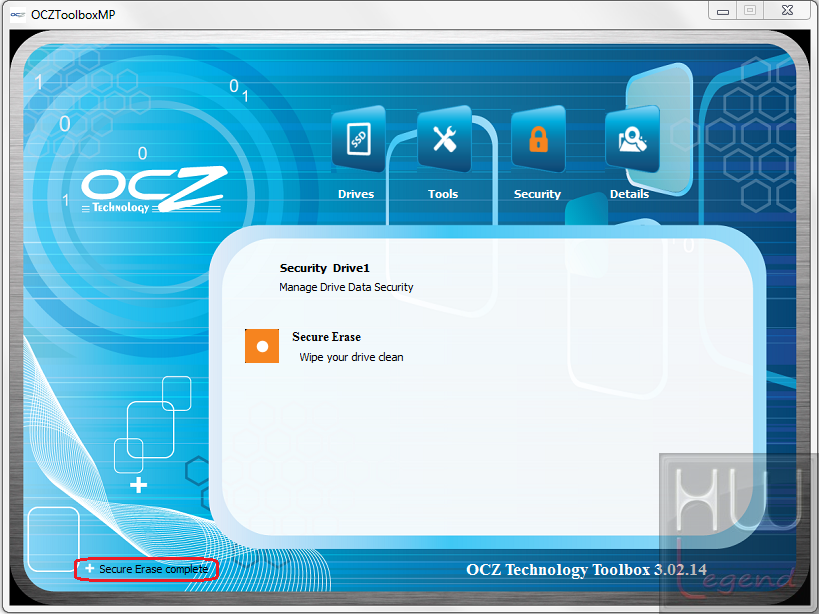819x614 pixels.
Task: Click the OCZ icon in the title bar
Action: pos(18,15)
